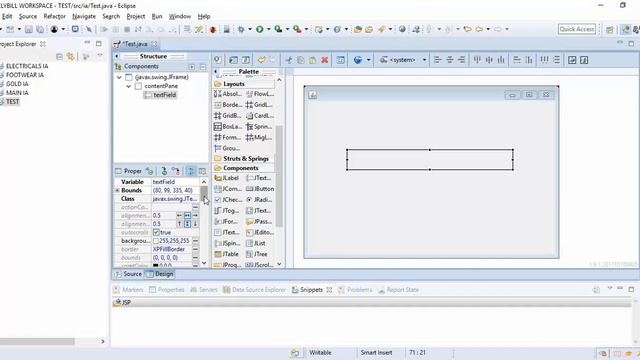This screenshot has width=640, height=360.
Task: Open the Run button dropdown arrow
Action: point(269,29)
